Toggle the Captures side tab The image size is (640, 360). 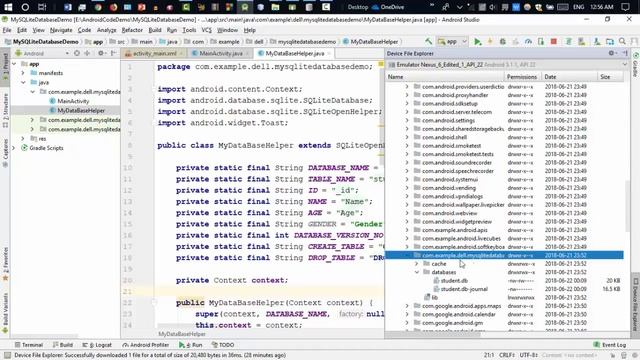[5, 153]
